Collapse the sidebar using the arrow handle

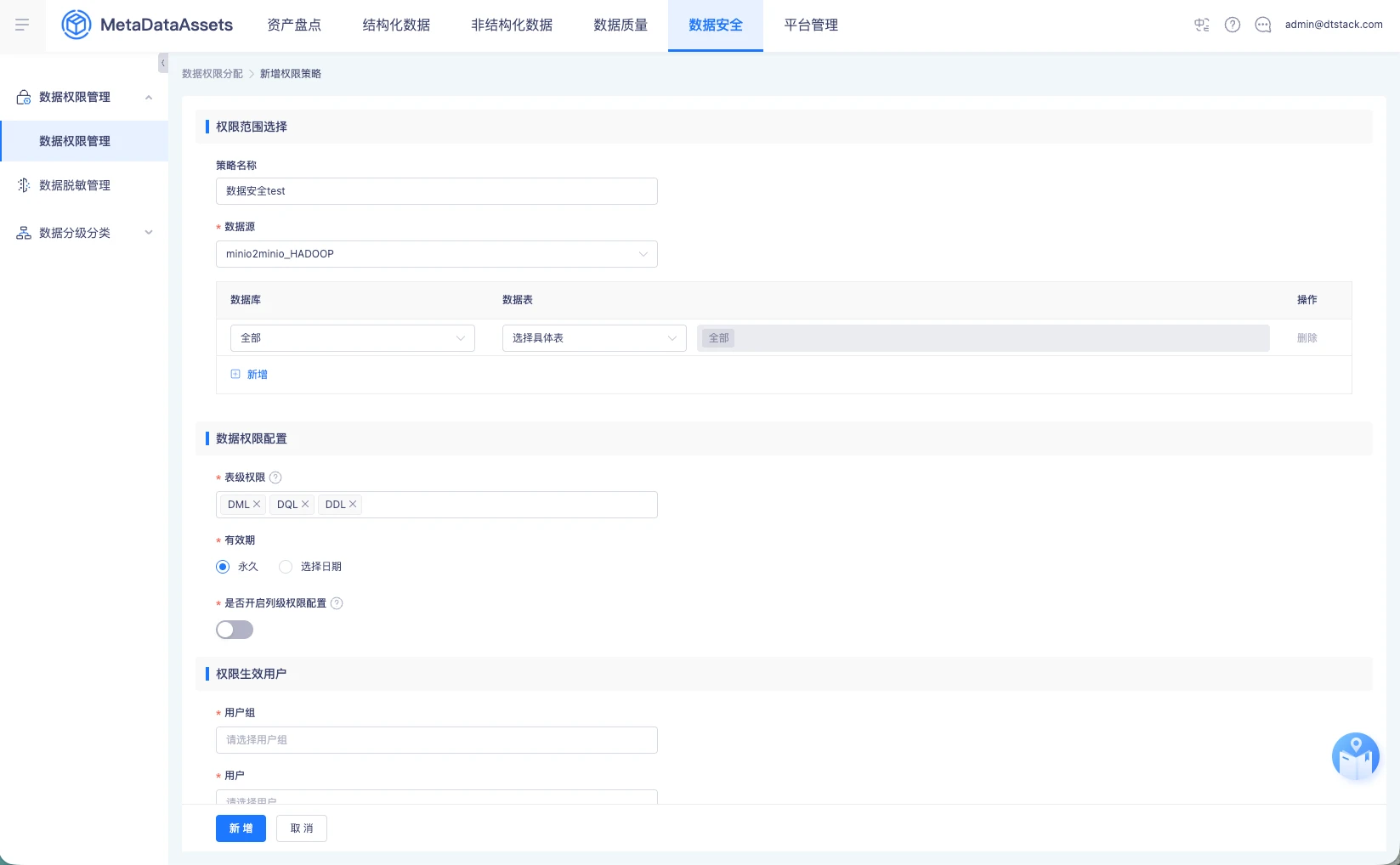coord(163,63)
